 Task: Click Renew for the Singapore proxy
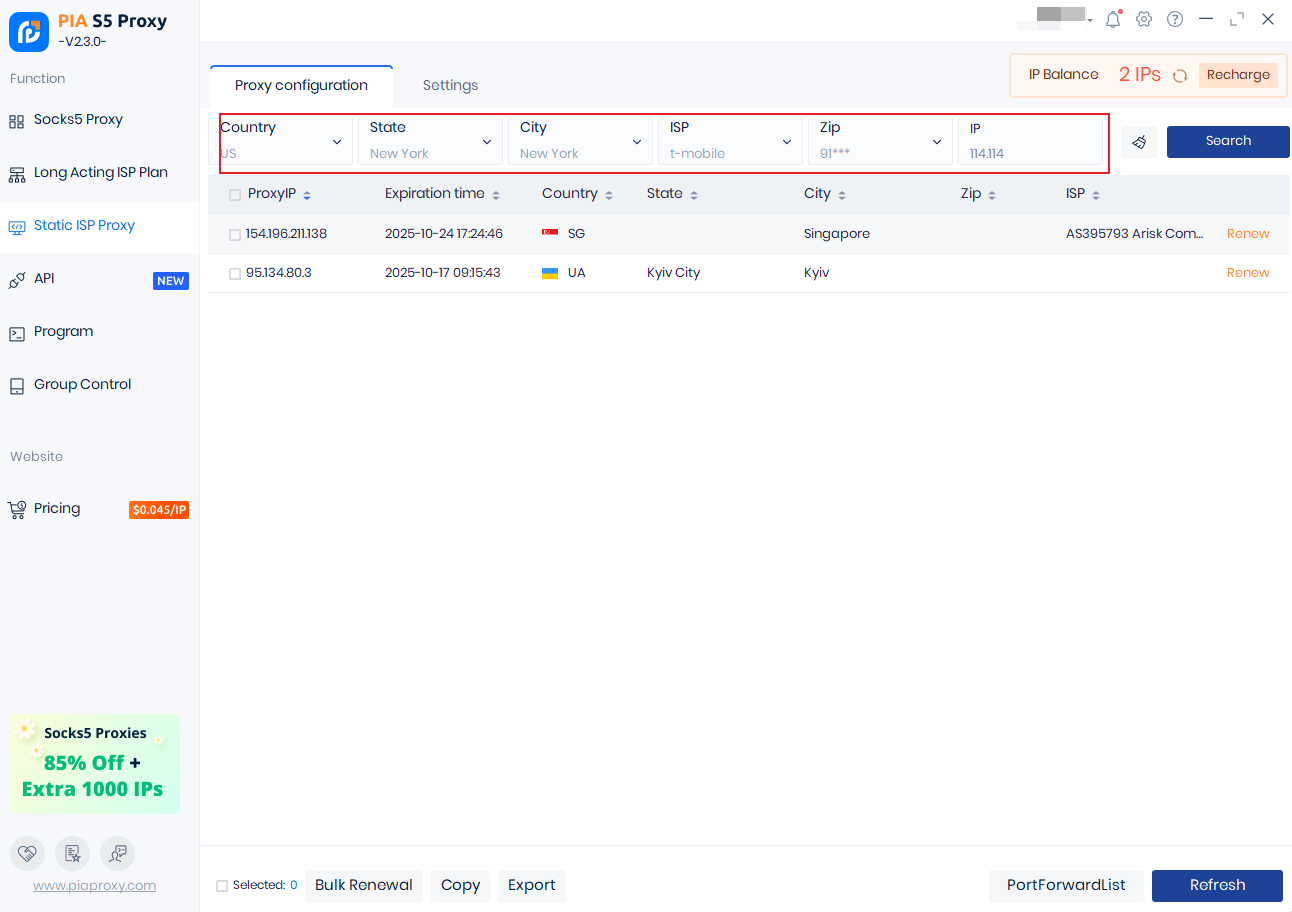1248,234
